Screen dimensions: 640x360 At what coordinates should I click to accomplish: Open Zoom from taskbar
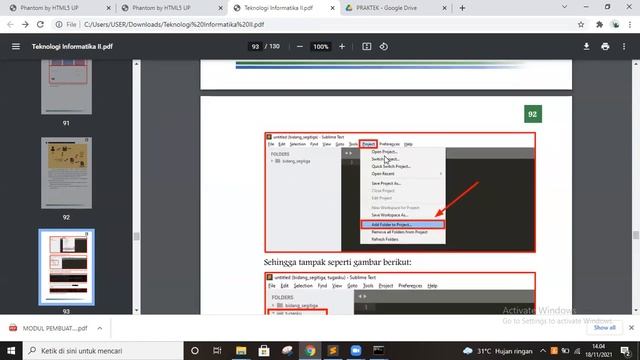[x=356, y=351]
